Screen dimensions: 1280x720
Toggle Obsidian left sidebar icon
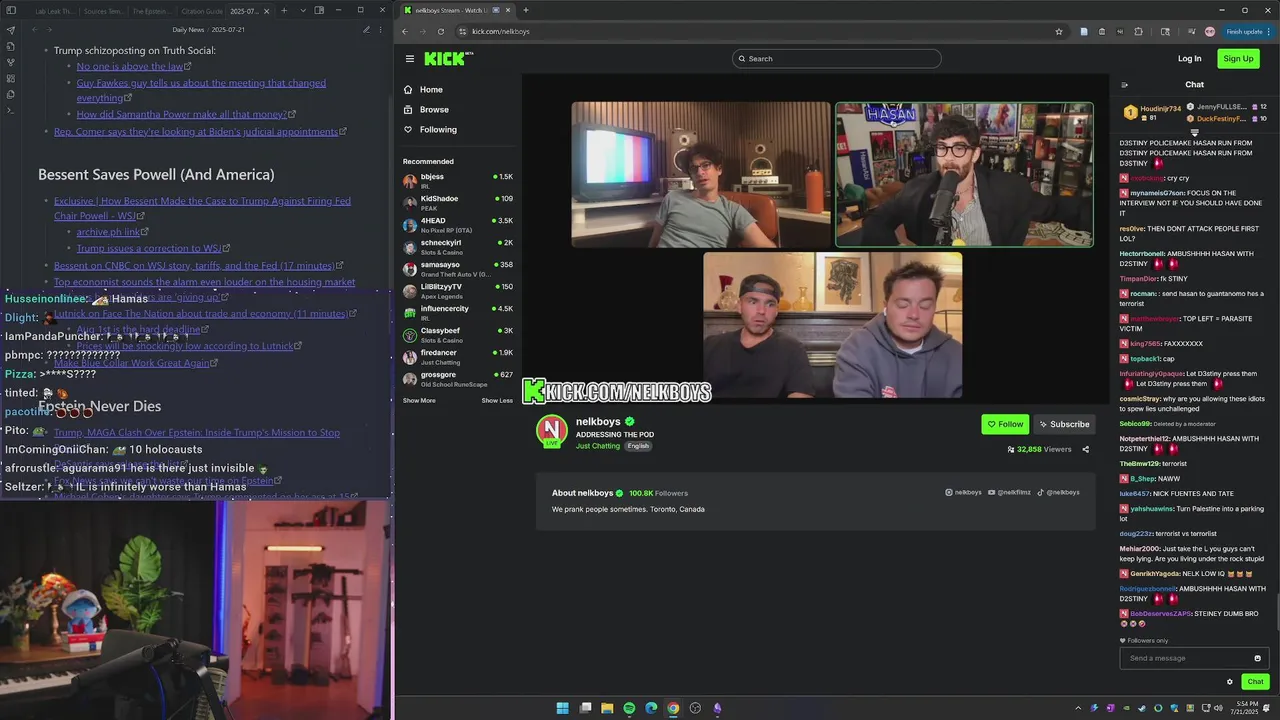[x=10, y=10]
